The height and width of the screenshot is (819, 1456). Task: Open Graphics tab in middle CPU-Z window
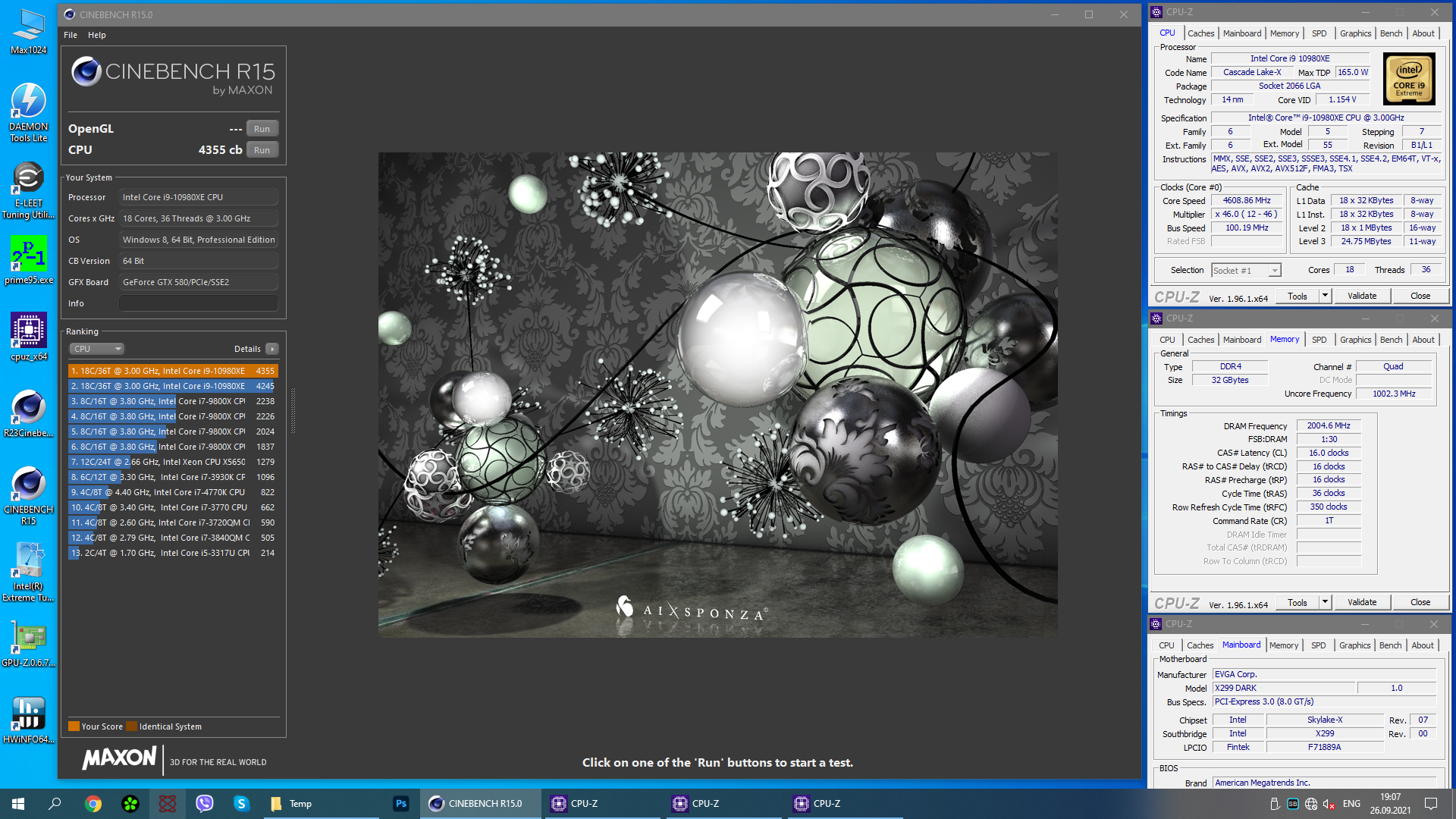pos(1355,340)
